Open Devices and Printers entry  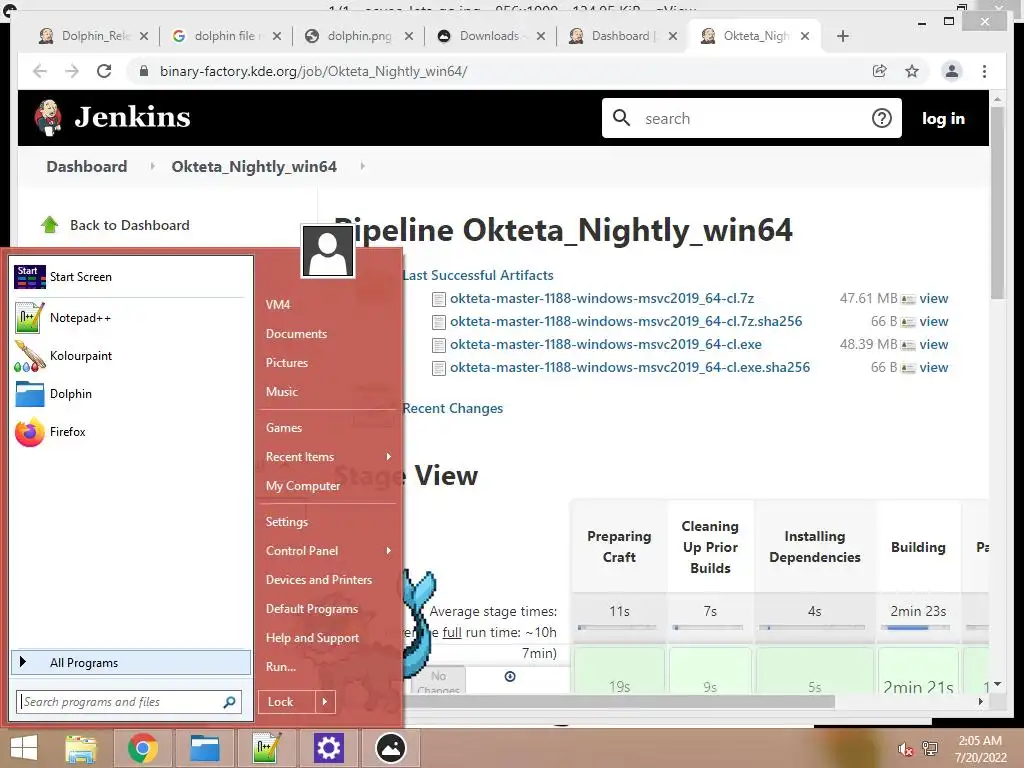pos(319,580)
